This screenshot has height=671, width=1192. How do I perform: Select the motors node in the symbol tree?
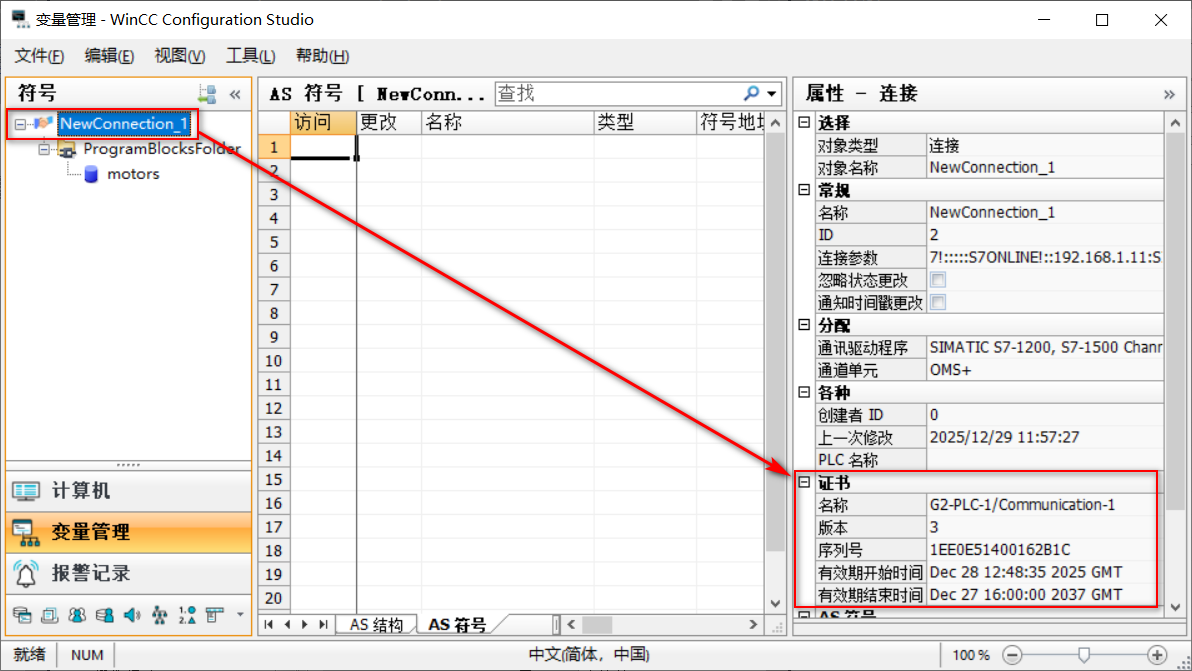point(133,173)
